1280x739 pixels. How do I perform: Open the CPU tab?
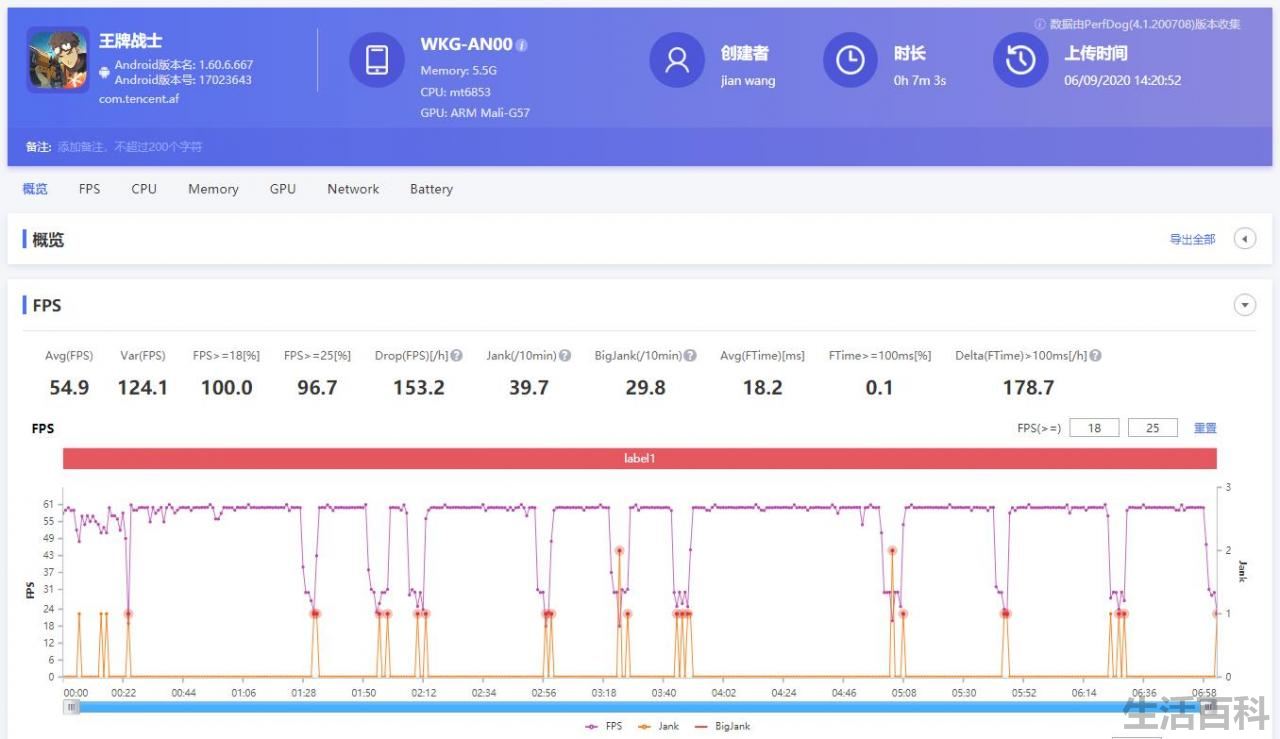pos(144,189)
